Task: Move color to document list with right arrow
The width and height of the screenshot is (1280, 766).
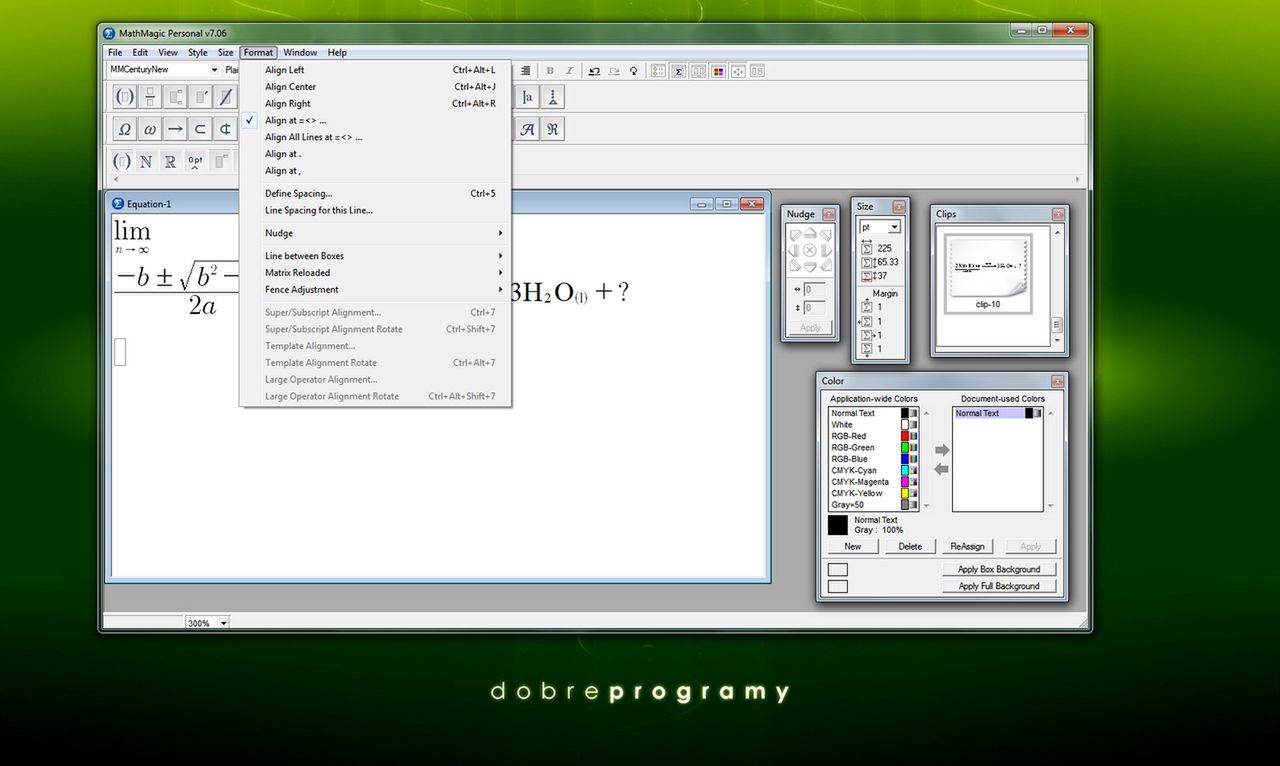Action: coord(941,451)
